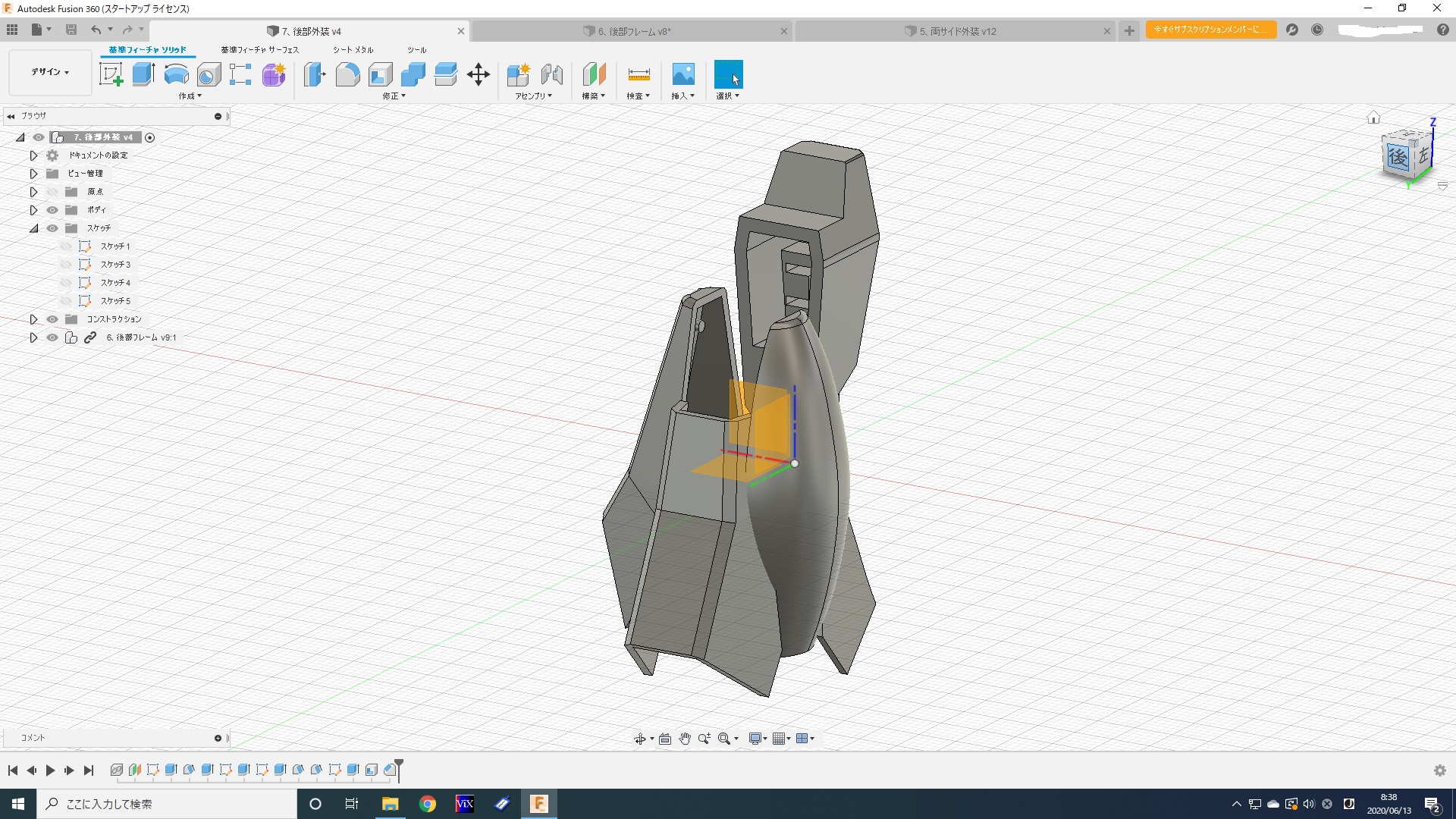This screenshot has width=1456, height=819.
Task: Click the Home view icon near ViewCube
Action: click(1373, 118)
